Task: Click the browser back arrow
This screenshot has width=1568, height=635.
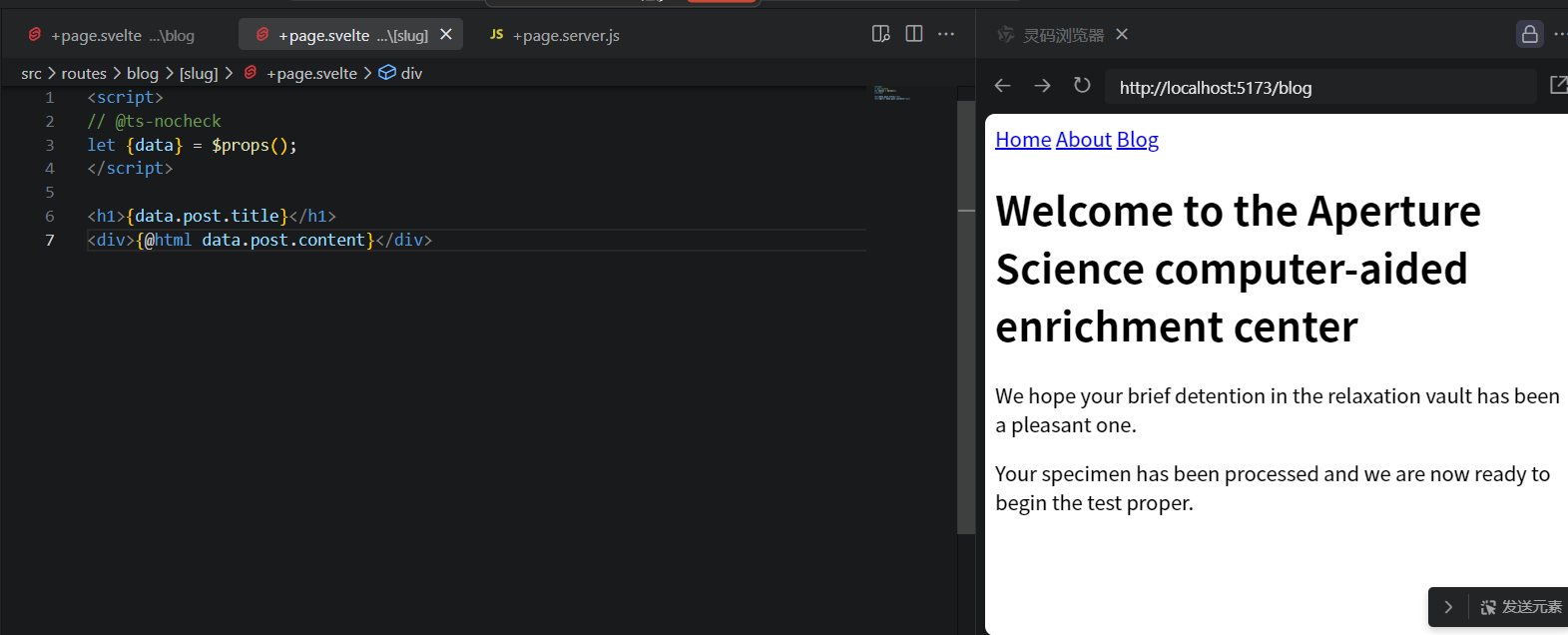Action: click(x=1003, y=86)
